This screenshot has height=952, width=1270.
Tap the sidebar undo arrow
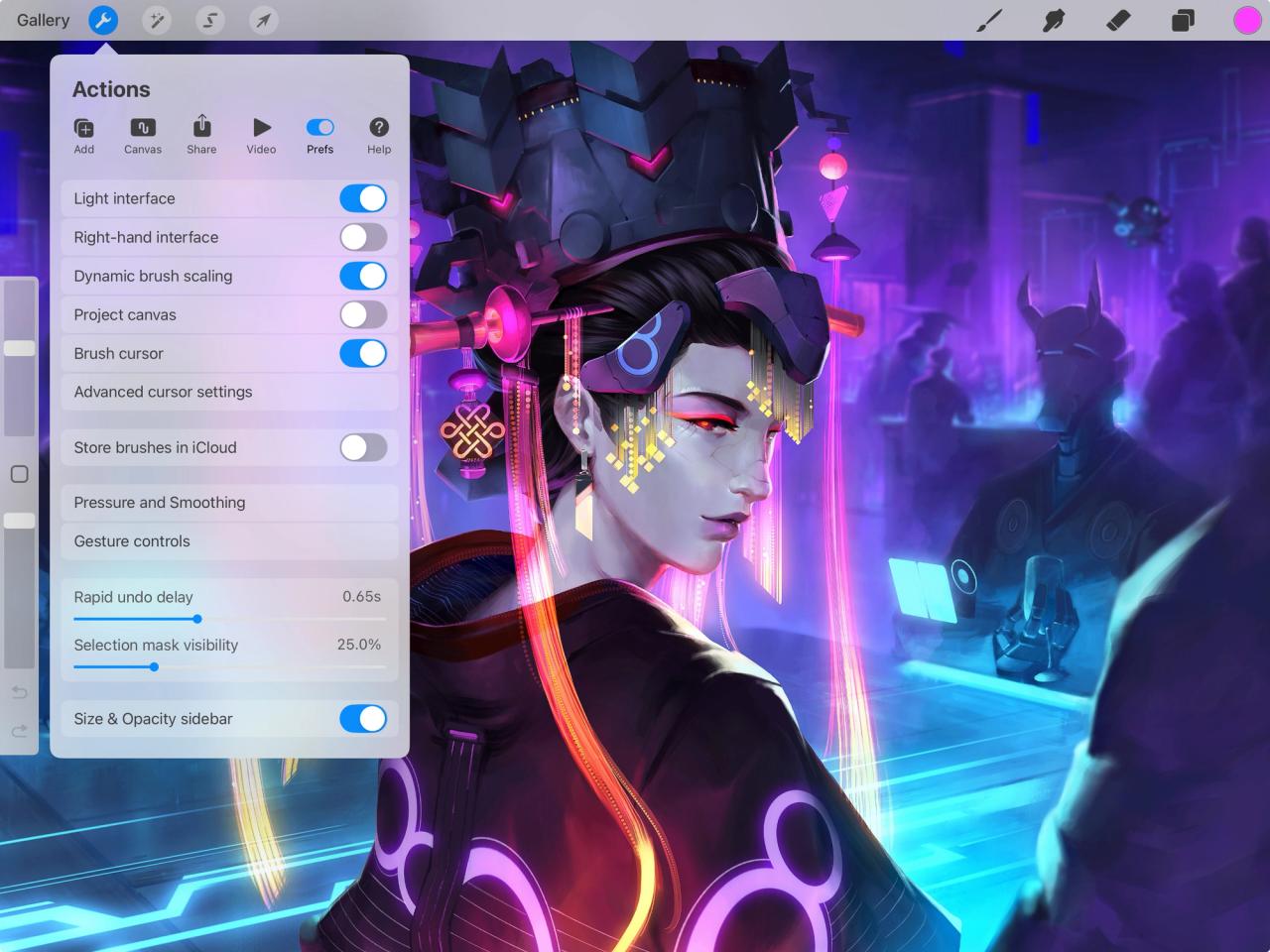click(19, 692)
